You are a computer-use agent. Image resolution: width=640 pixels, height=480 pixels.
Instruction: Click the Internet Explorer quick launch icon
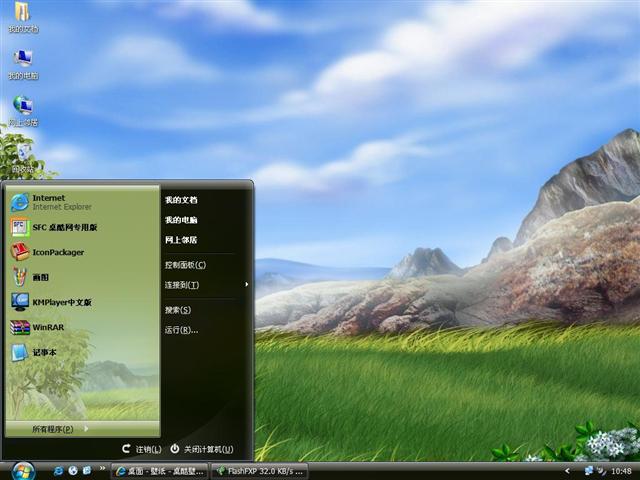click(x=58, y=471)
